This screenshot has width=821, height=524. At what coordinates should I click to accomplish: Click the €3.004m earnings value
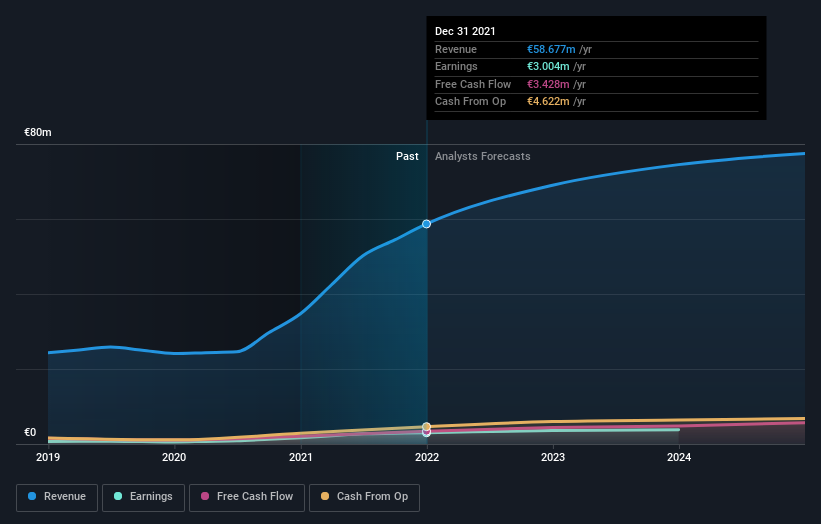pos(548,66)
